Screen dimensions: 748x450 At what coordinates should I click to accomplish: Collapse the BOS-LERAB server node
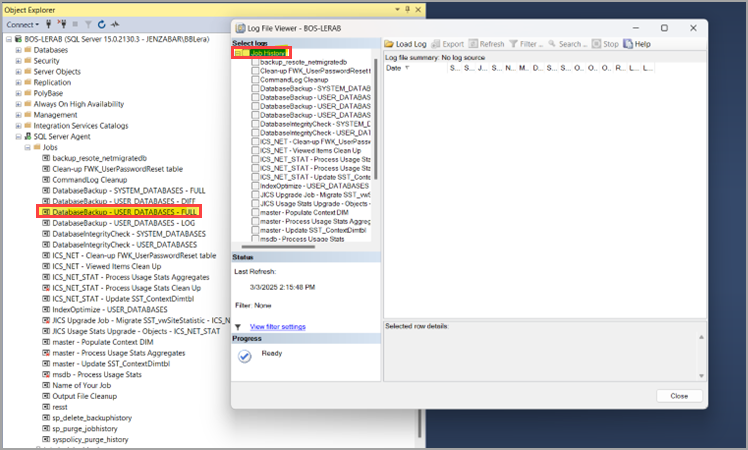click(x=9, y=39)
